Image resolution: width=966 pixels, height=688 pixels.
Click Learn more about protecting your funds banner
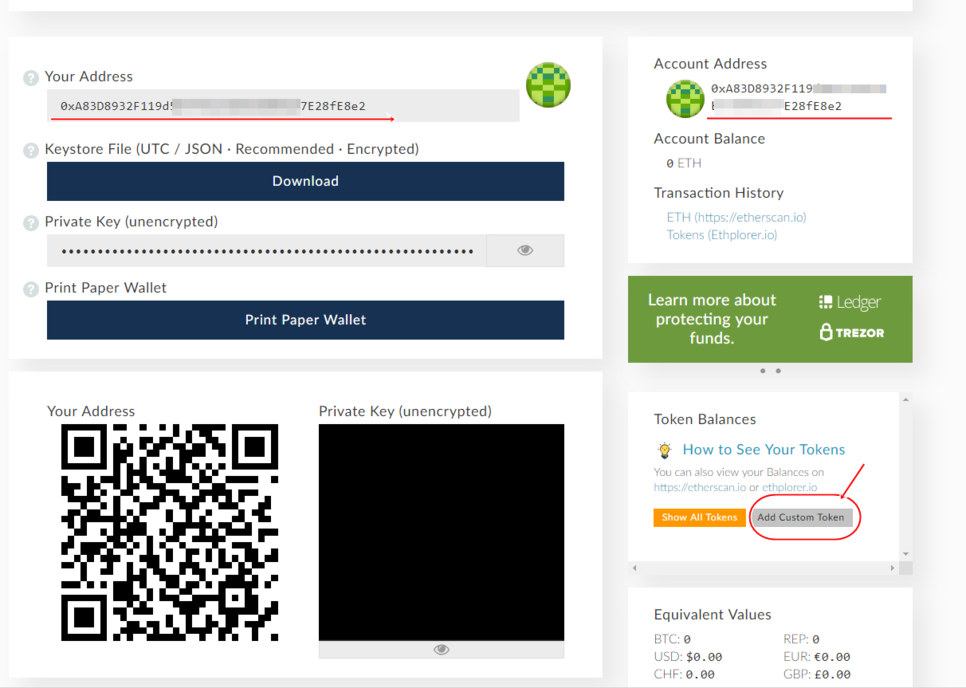(x=770, y=319)
